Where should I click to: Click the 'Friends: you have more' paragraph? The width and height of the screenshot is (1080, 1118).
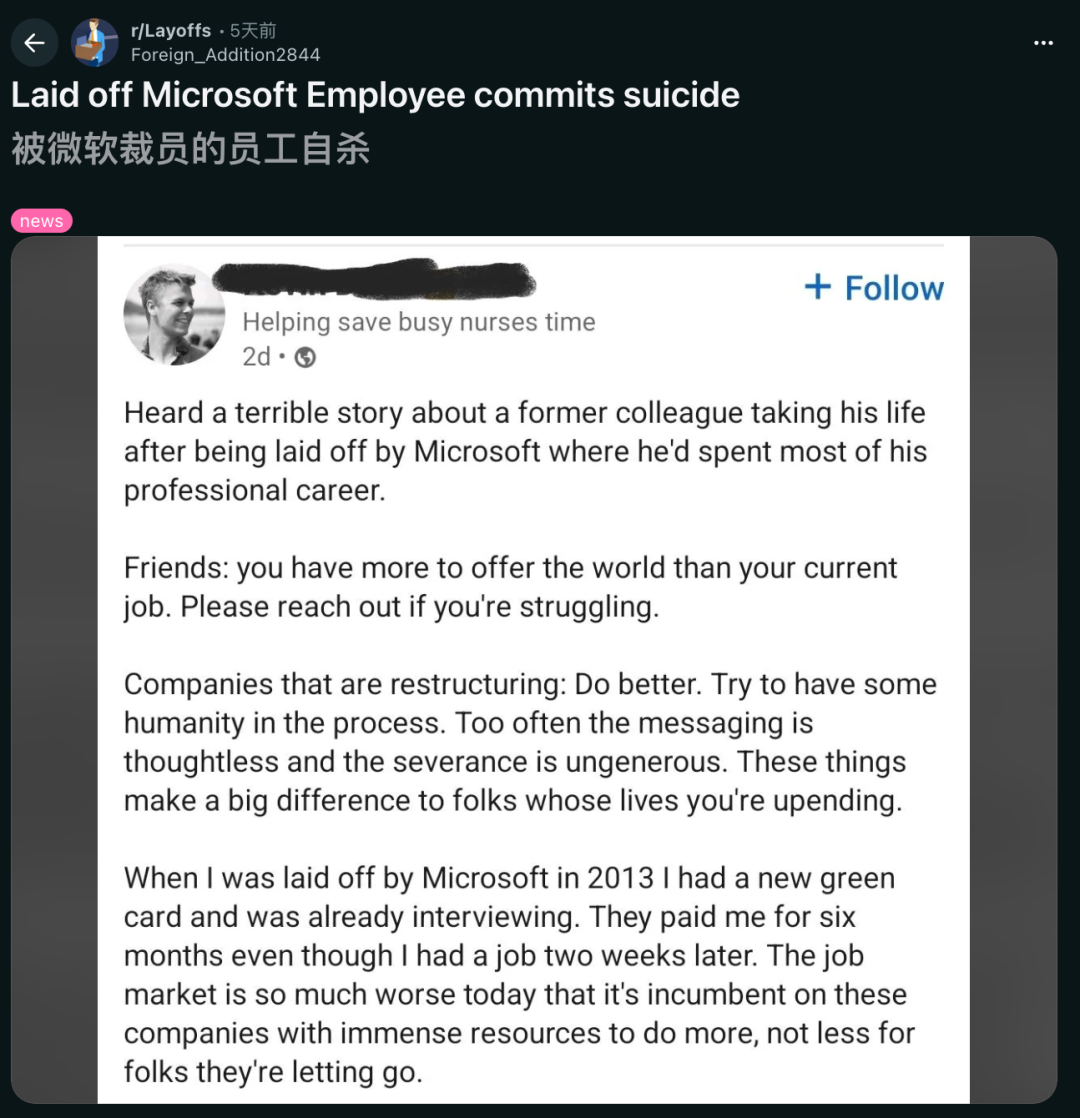(x=510, y=587)
